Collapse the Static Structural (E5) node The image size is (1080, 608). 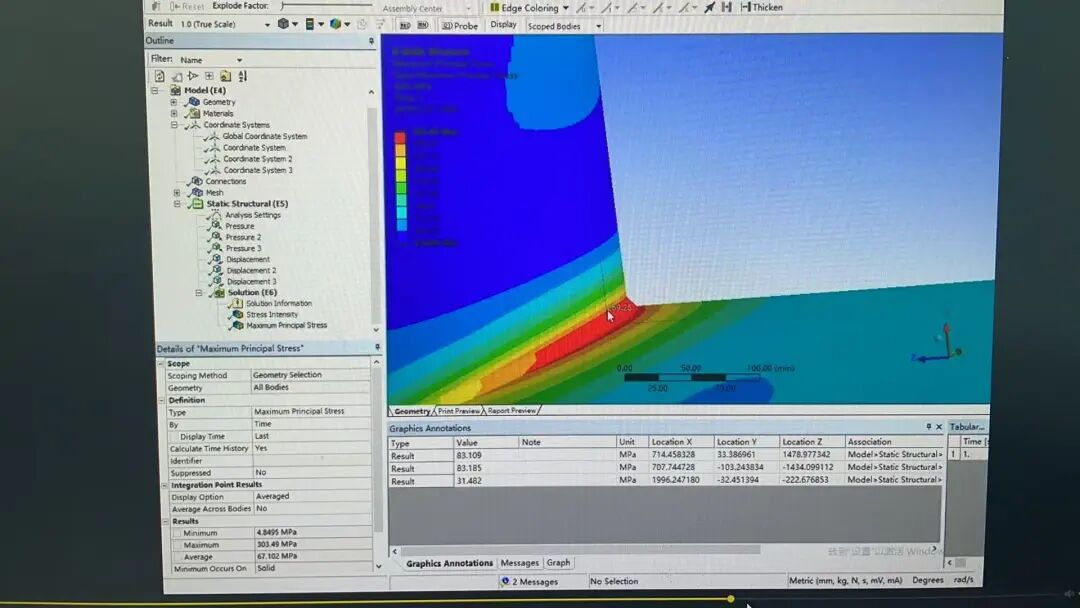(177, 204)
